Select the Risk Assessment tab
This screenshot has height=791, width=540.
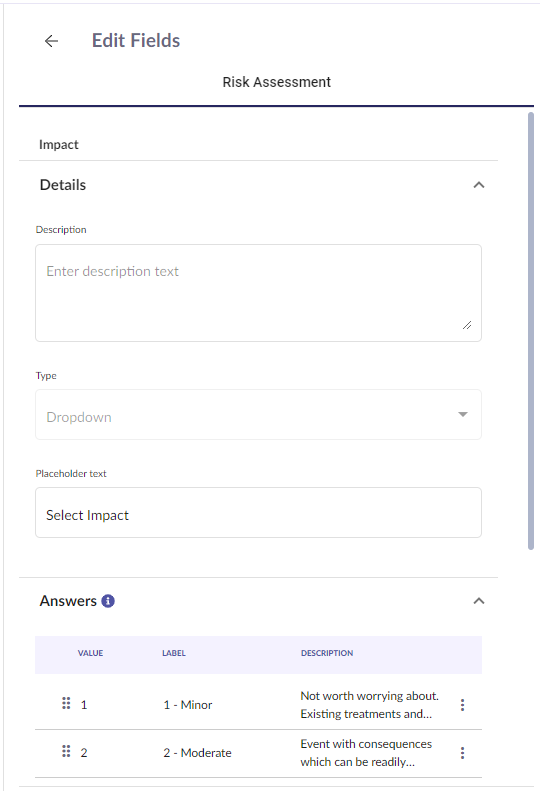click(277, 82)
